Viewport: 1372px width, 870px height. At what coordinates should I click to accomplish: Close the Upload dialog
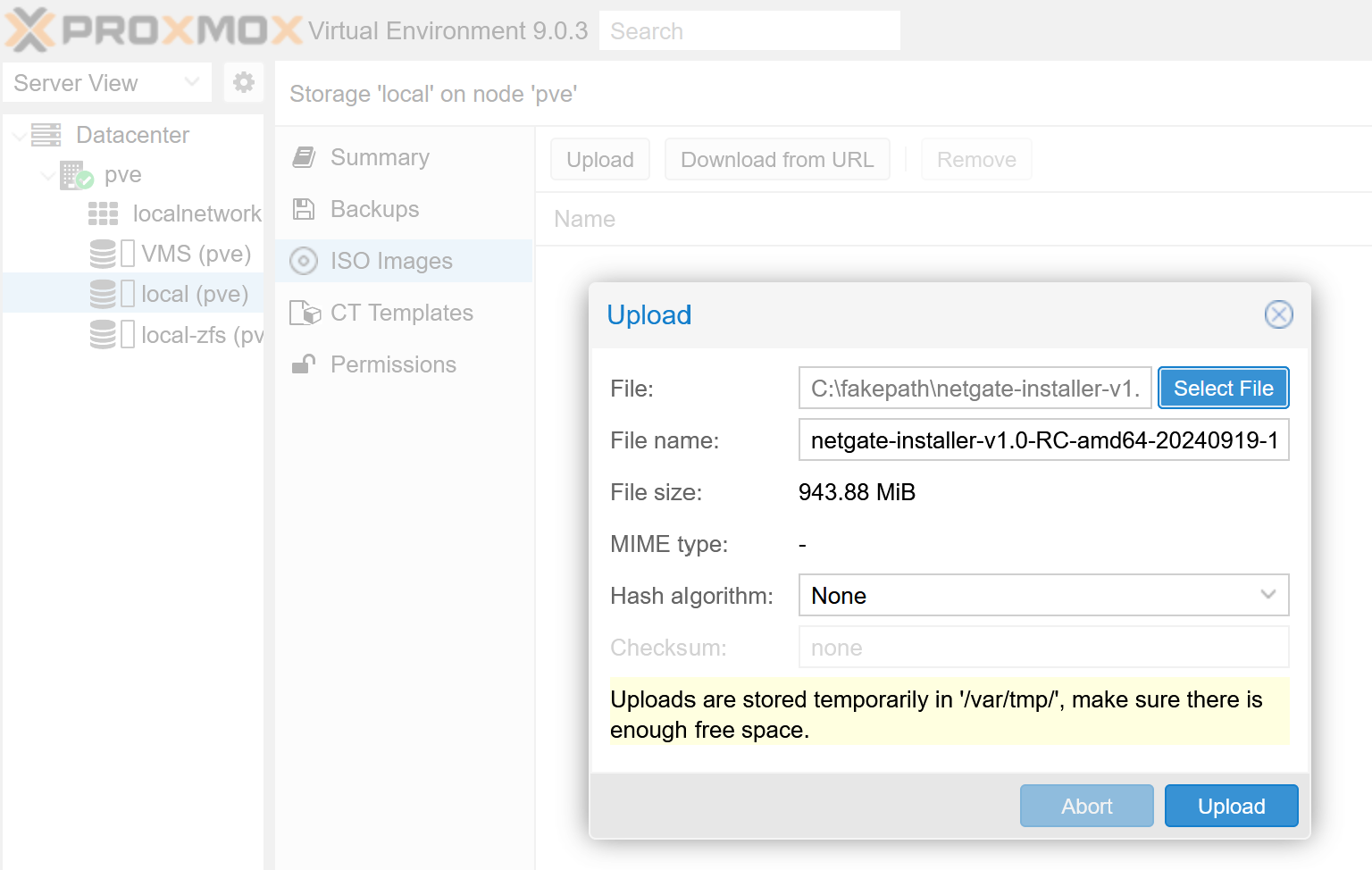[x=1278, y=314]
